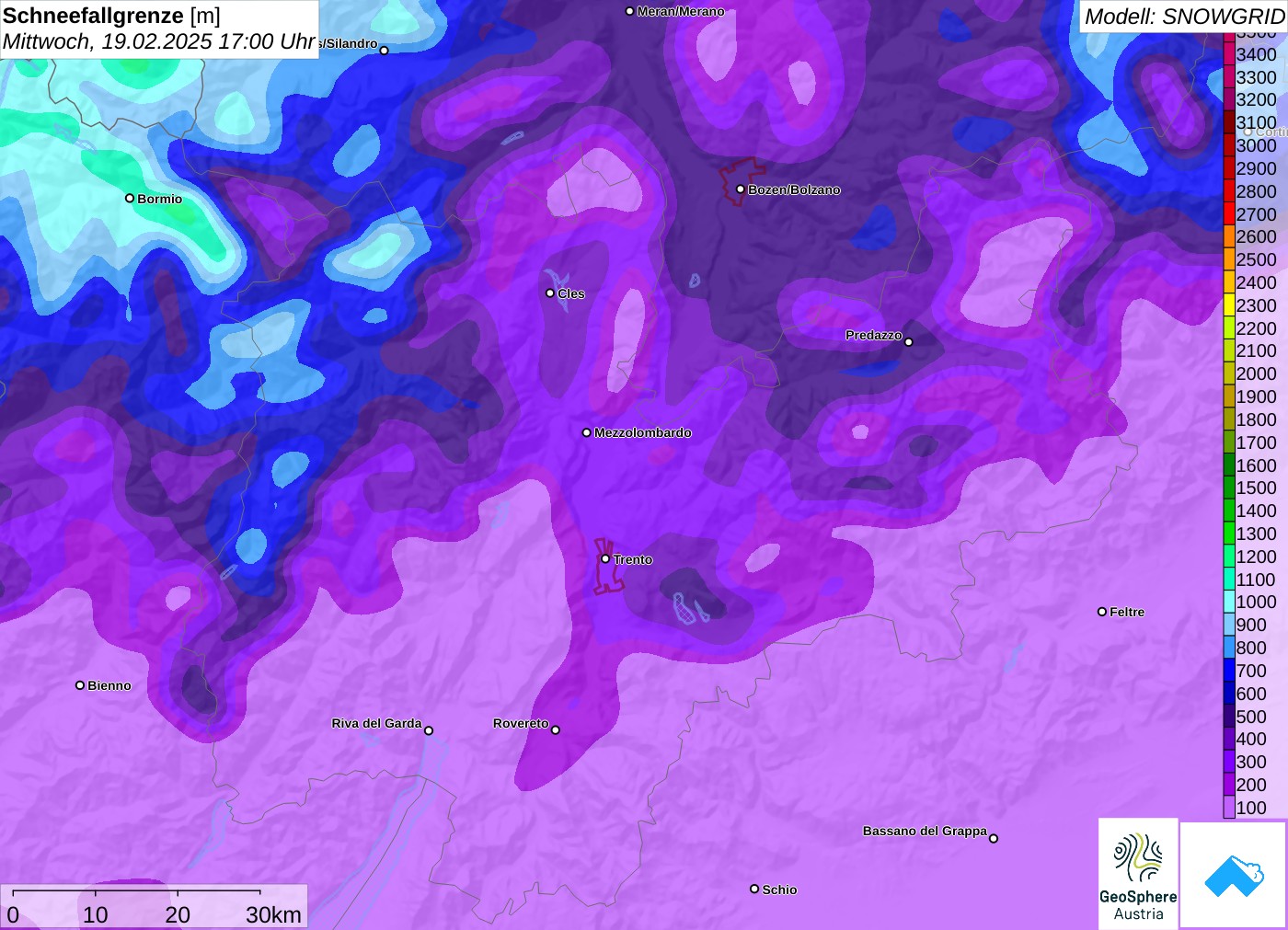Click the 0 scale bar label
The height and width of the screenshot is (930, 1288).
click(13, 914)
